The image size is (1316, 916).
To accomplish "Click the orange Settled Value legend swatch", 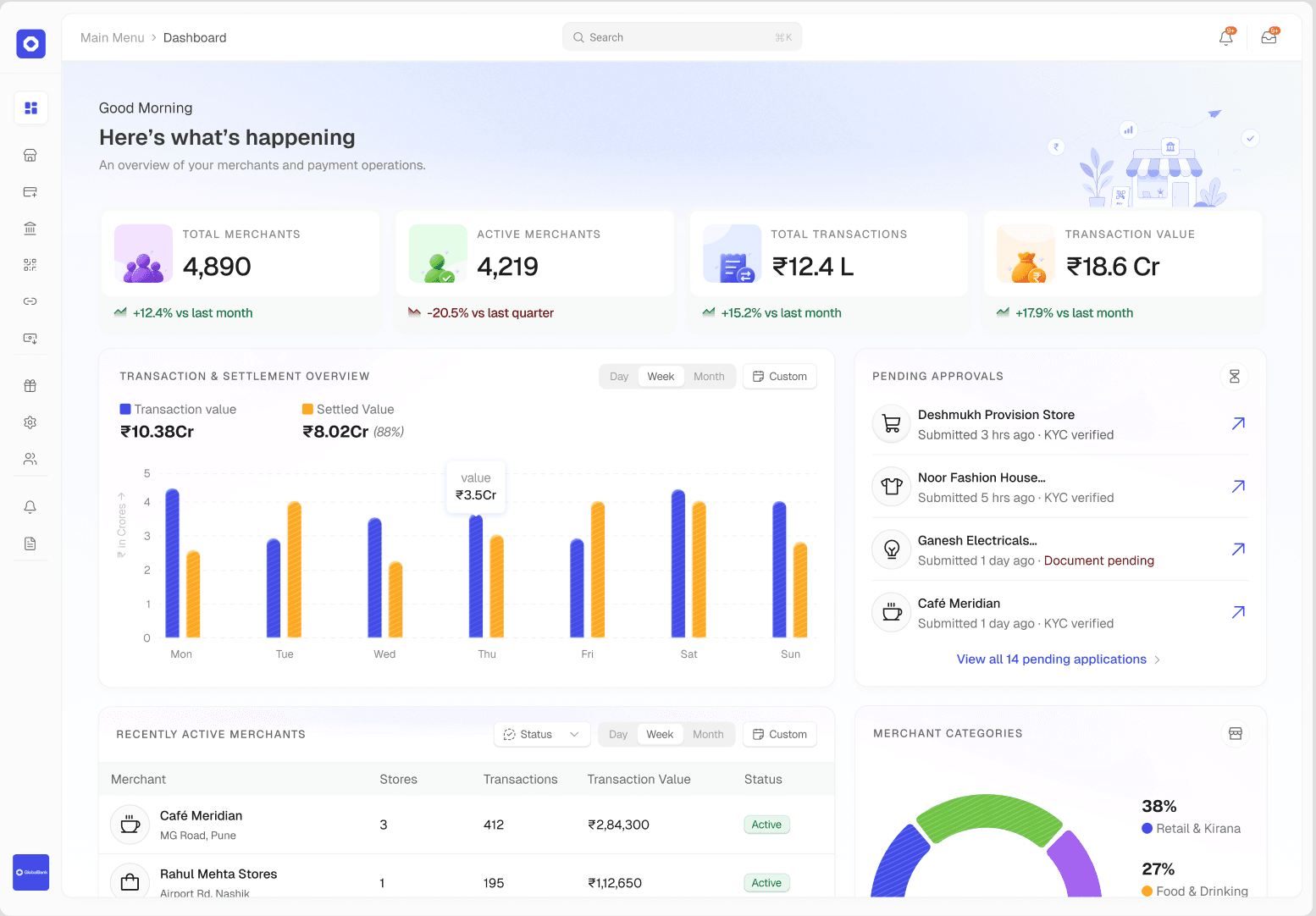I will coord(307,409).
